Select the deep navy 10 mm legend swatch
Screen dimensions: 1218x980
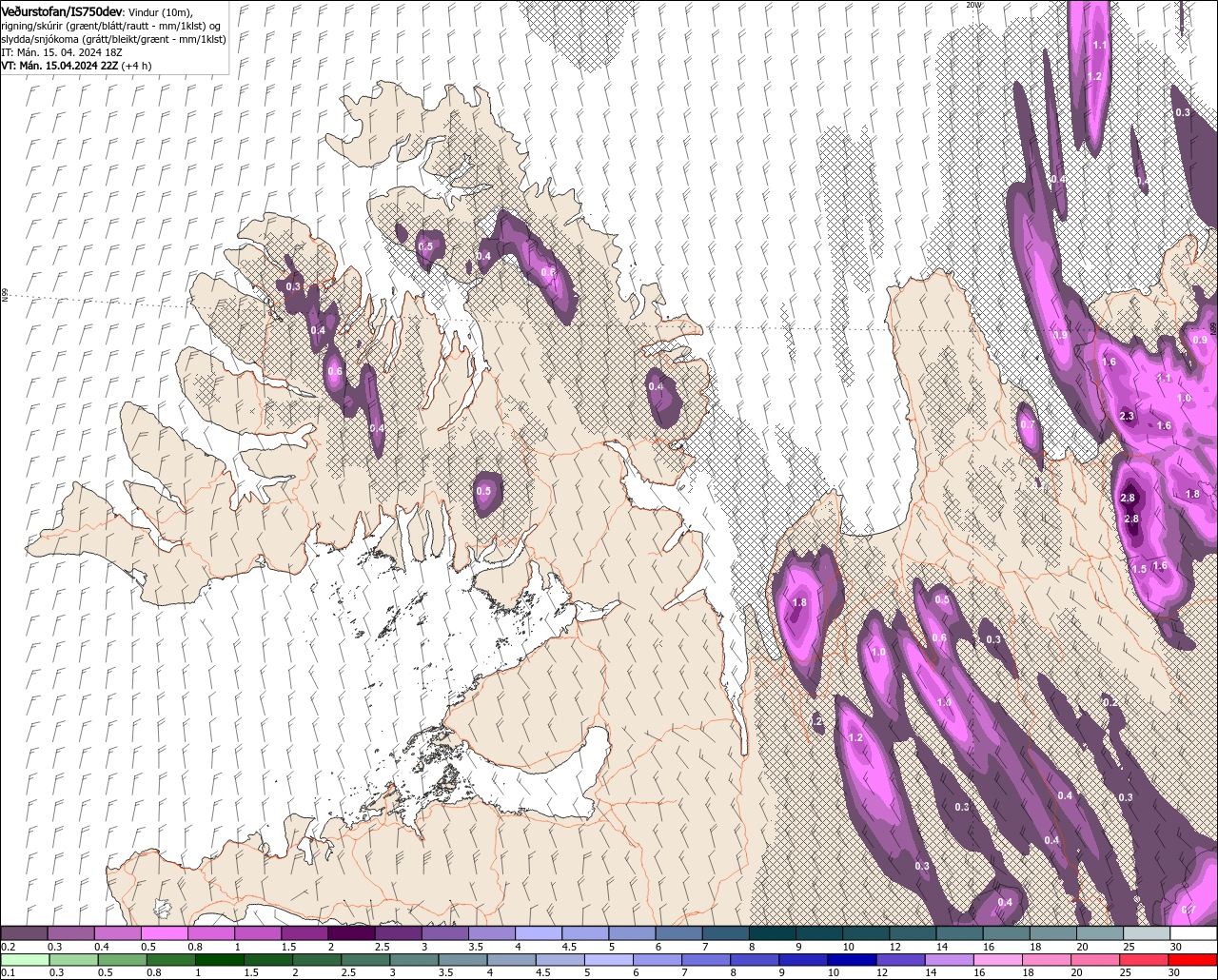coord(851,960)
